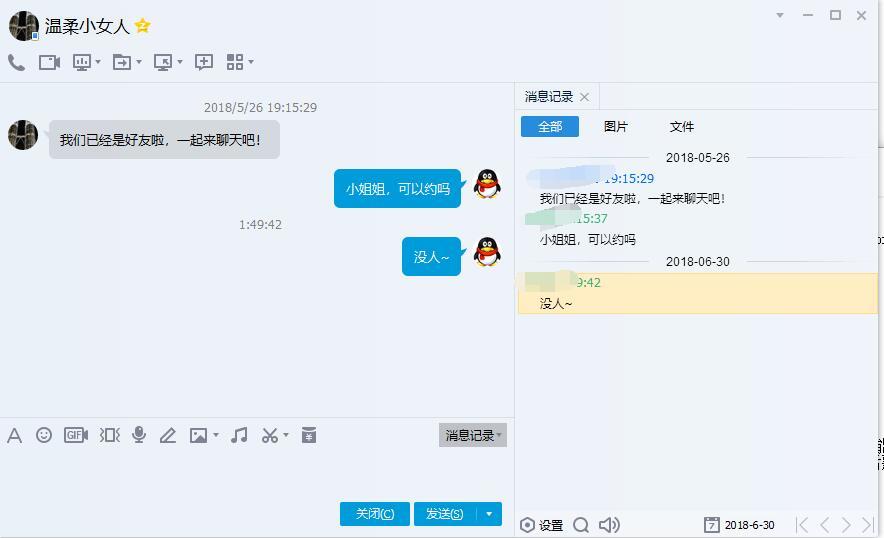Image resolution: width=884 pixels, height=538 pixels.
Task: Open the emoji picker
Action: (44, 435)
